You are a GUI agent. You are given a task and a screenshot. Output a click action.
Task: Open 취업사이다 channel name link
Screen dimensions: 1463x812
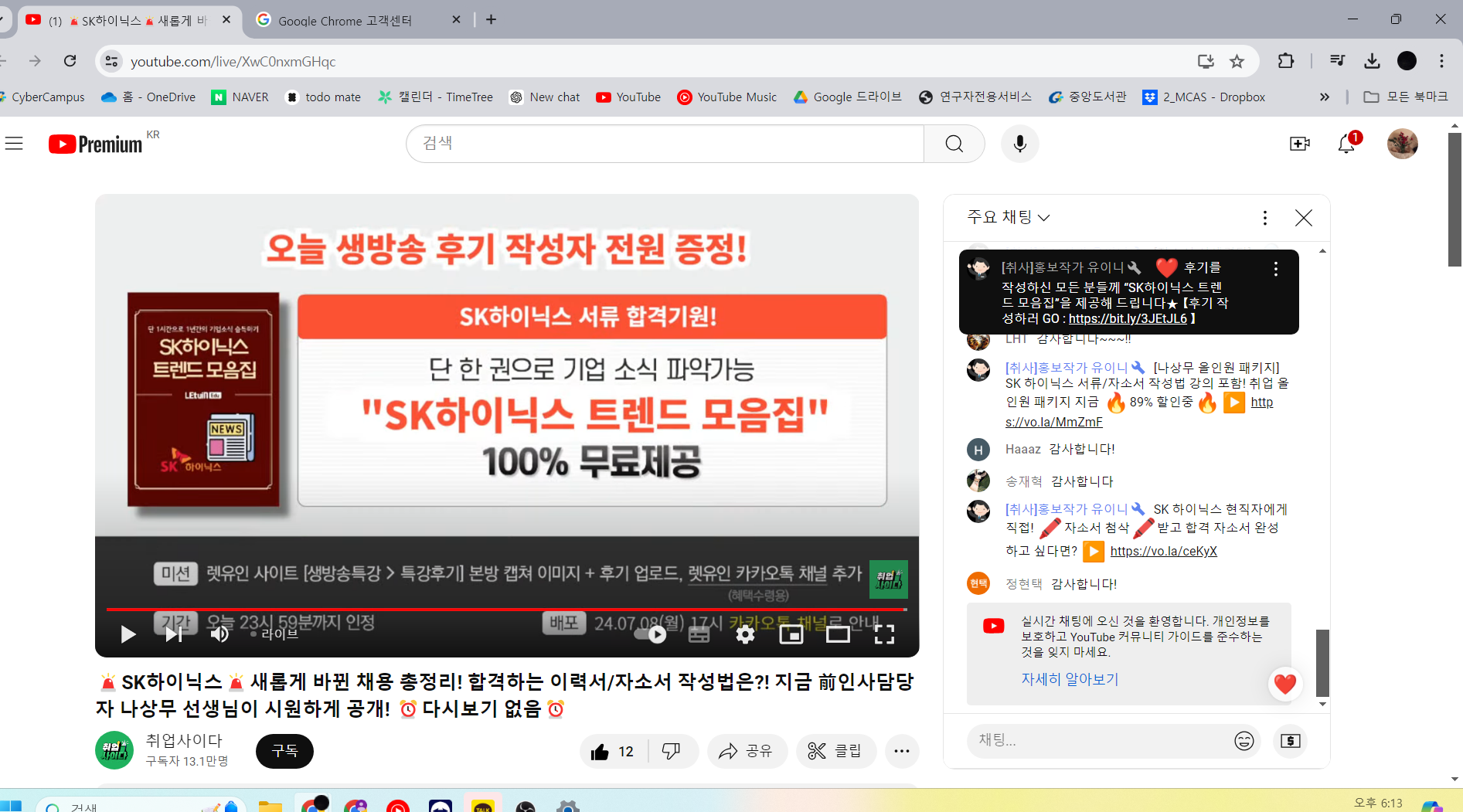click(184, 740)
